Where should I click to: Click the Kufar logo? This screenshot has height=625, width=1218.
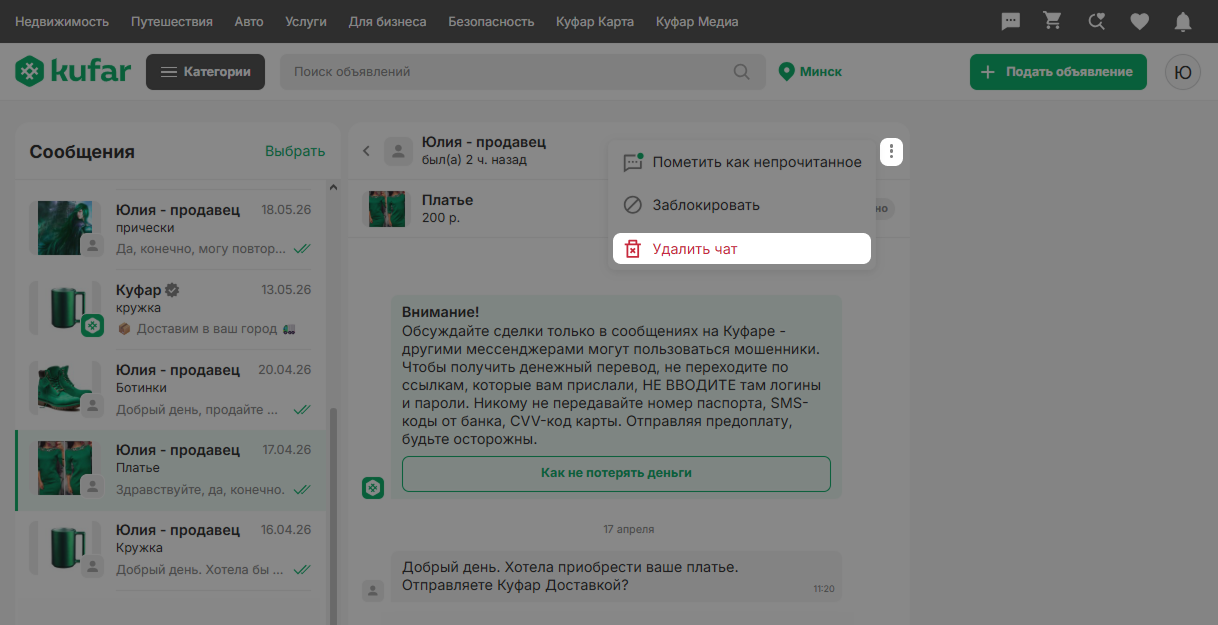point(72,72)
